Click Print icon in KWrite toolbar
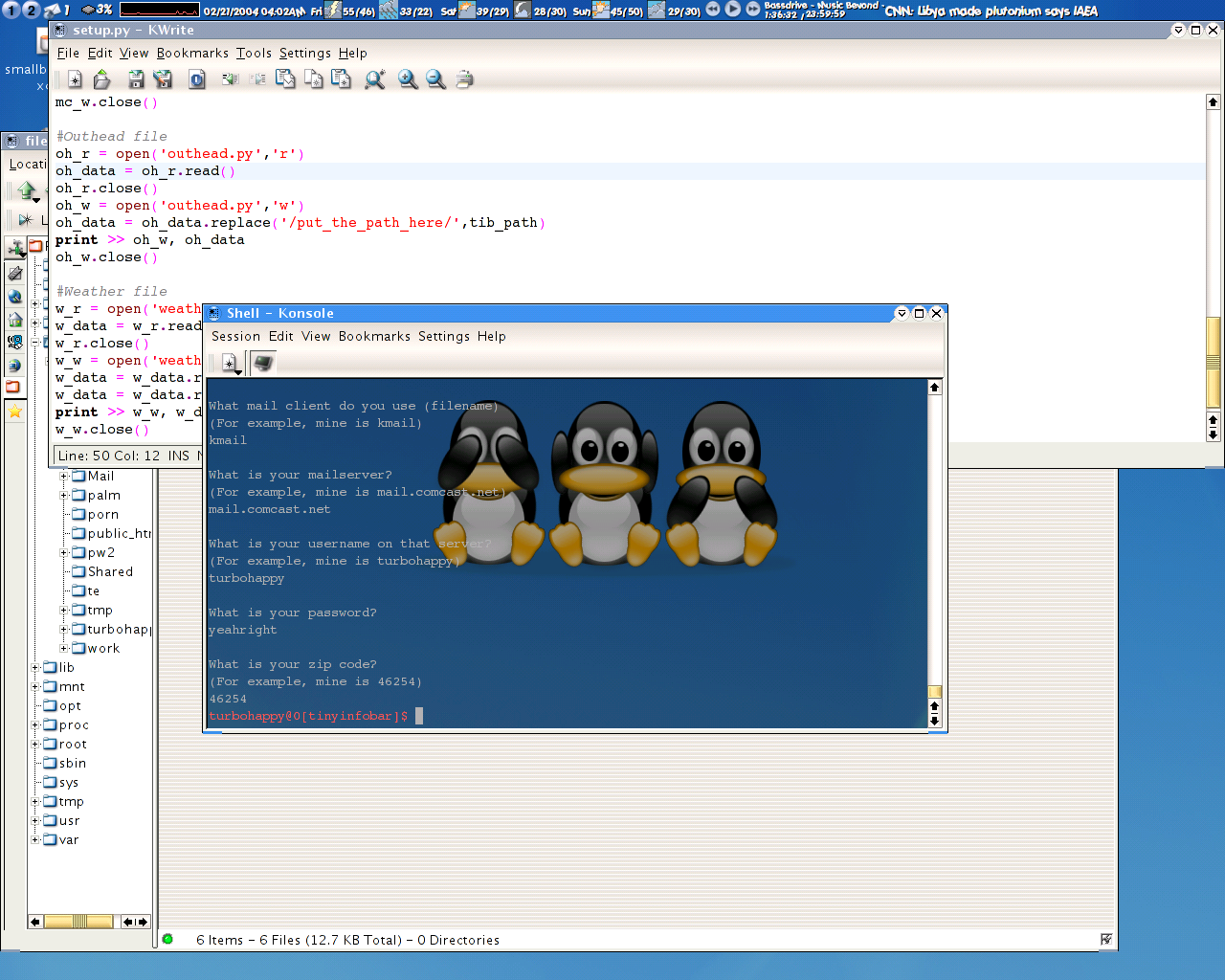Image resolution: width=1225 pixels, height=980 pixels. (x=464, y=79)
